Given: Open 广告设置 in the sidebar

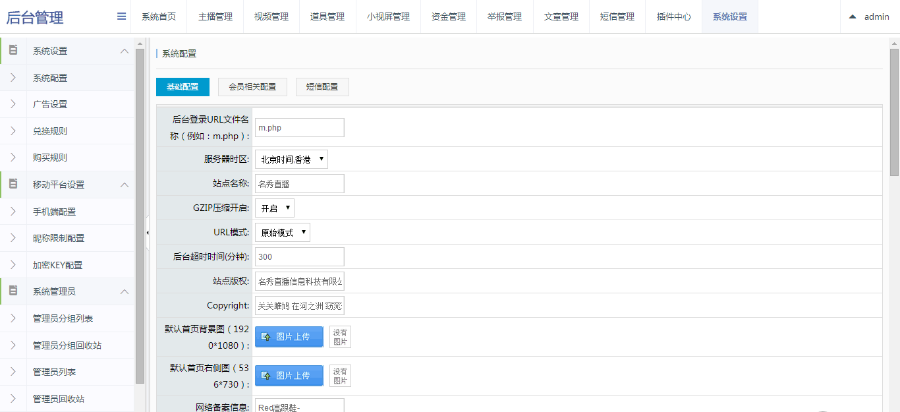Looking at the screenshot, I should coord(50,104).
